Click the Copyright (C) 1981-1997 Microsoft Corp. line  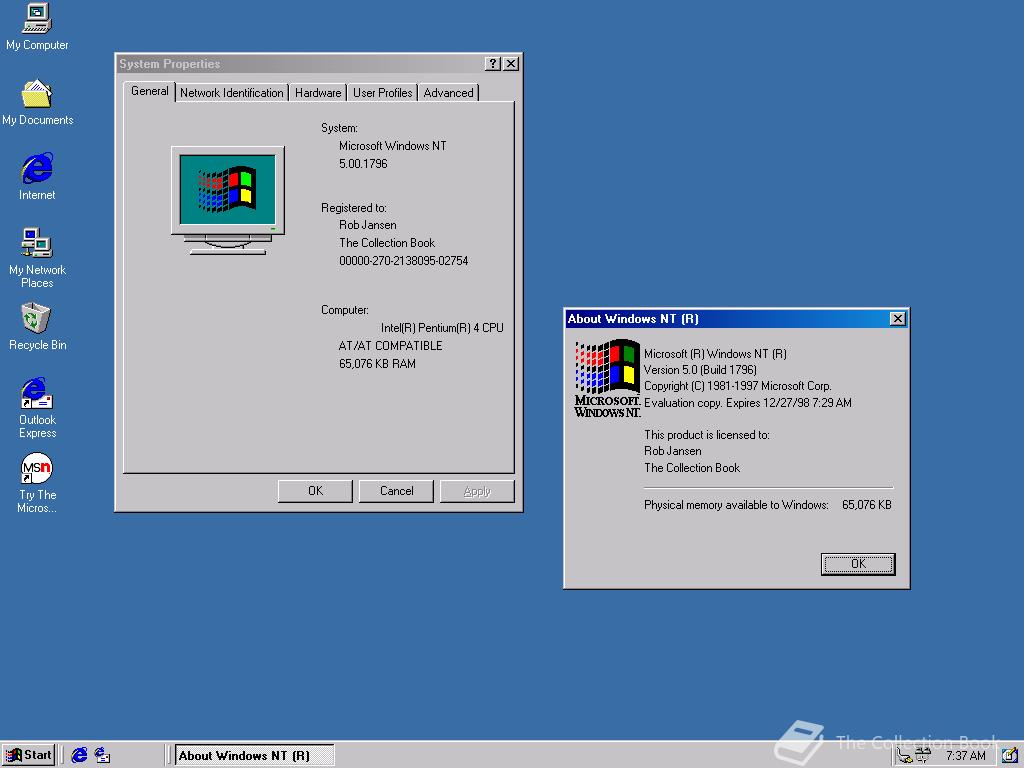pos(737,386)
